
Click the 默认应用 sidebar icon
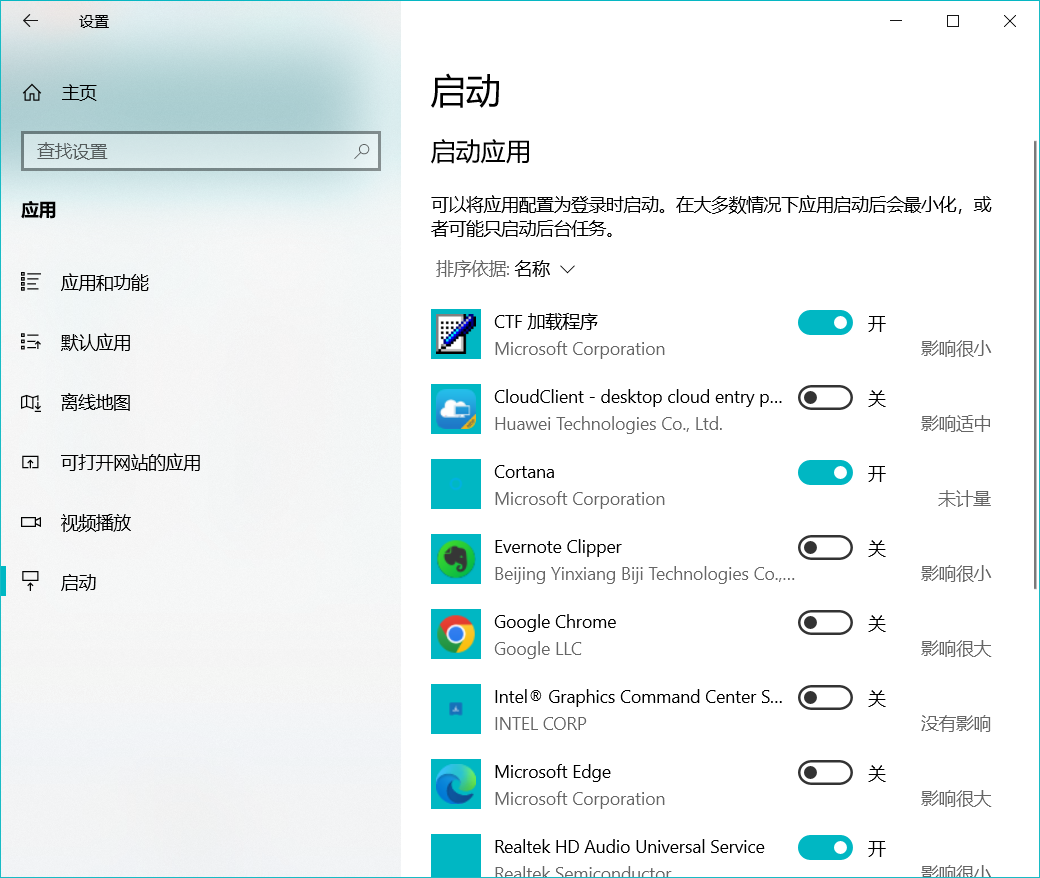pos(31,342)
